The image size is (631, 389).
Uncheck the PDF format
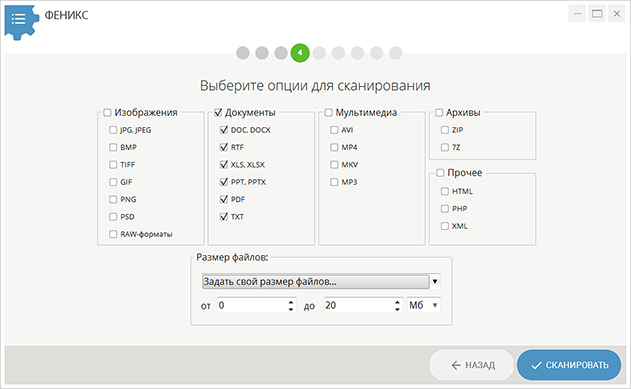(224, 199)
